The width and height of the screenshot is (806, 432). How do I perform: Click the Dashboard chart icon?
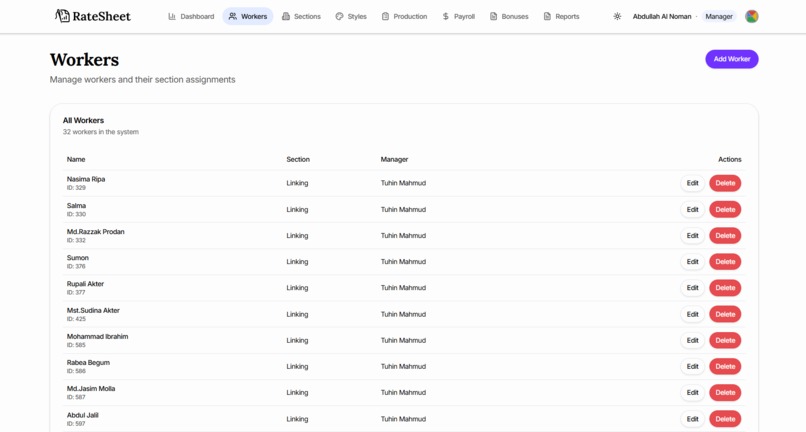coord(172,16)
